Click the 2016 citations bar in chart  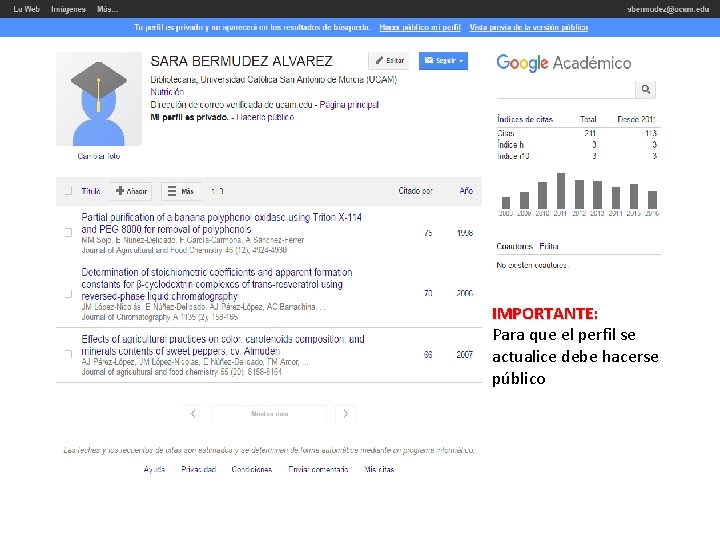[x=652, y=200]
